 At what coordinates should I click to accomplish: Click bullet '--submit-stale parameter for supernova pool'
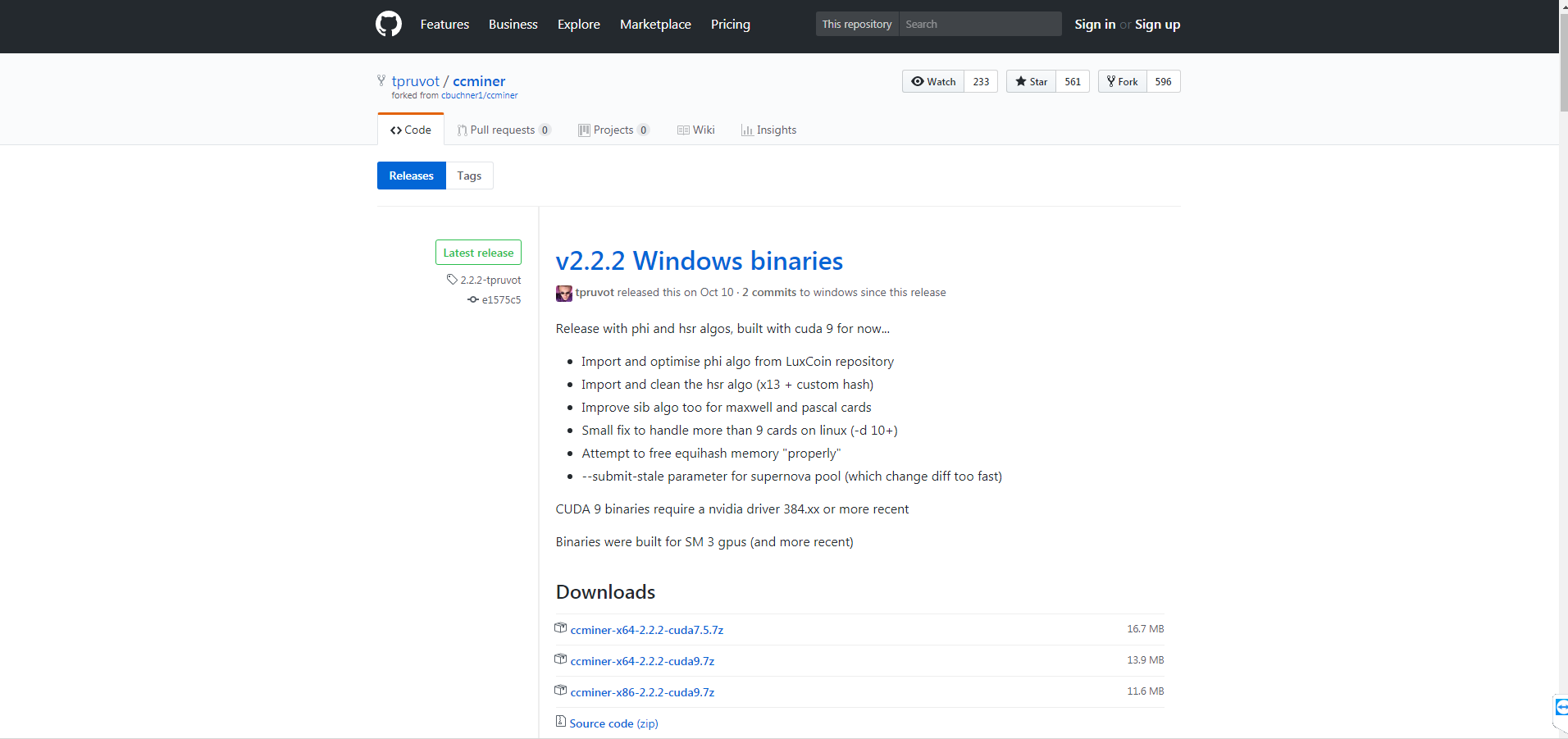(711, 476)
